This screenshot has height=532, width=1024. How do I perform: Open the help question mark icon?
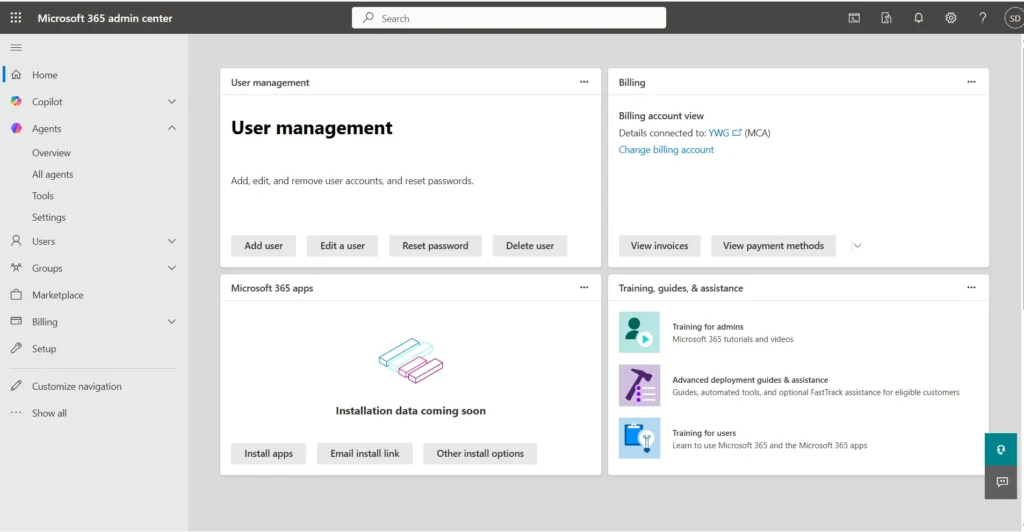(x=983, y=18)
